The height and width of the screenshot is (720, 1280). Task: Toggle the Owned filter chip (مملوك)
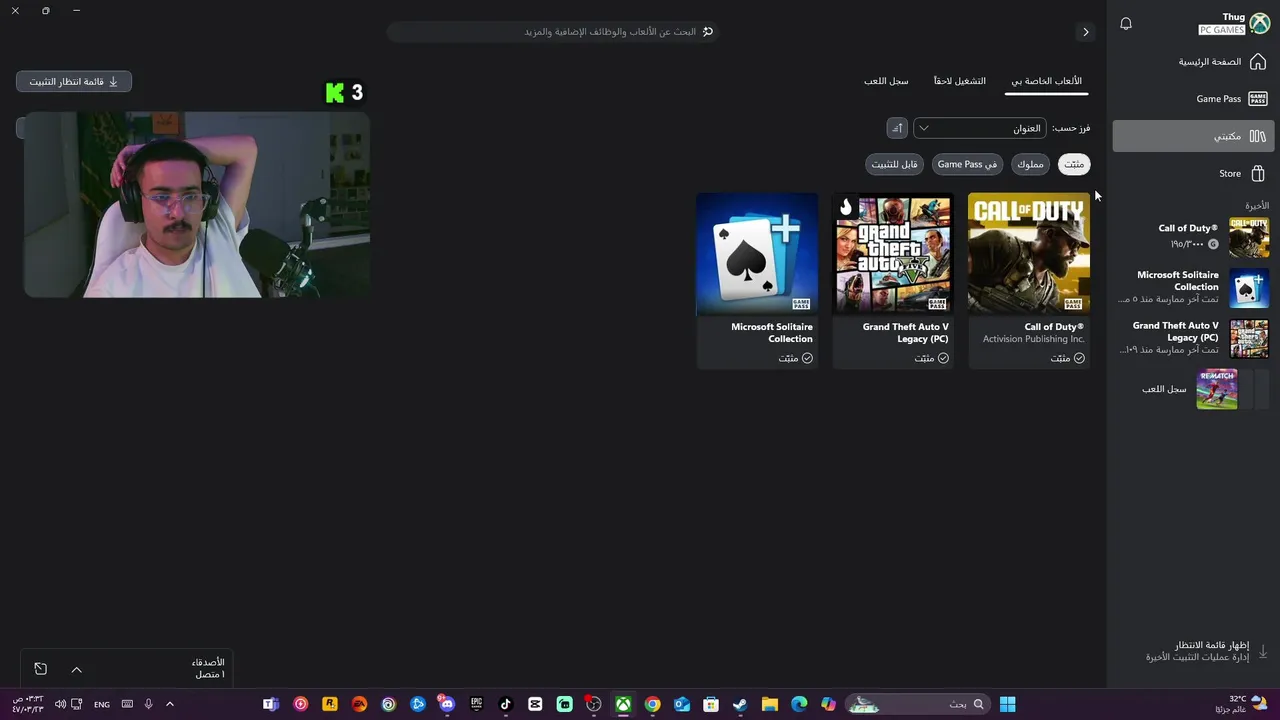(x=1030, y=164)
